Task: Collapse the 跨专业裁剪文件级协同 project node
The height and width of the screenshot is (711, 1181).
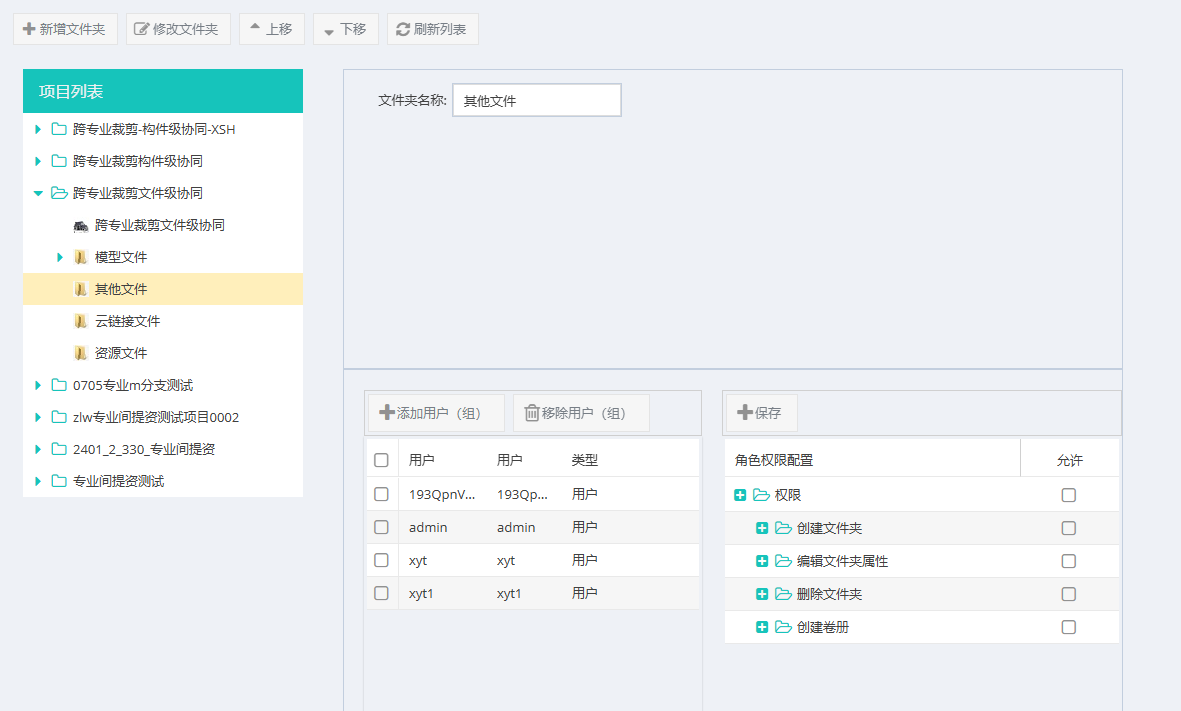Action: click(38, 193)
